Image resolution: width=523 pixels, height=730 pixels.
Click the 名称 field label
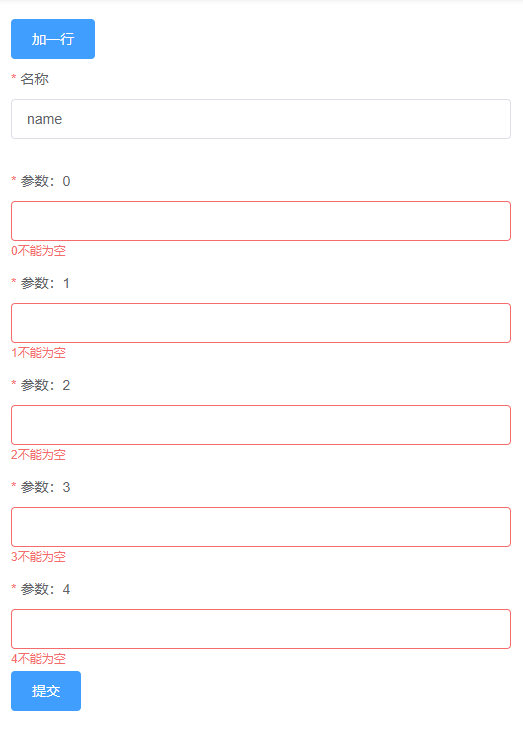tap(34, 79)
